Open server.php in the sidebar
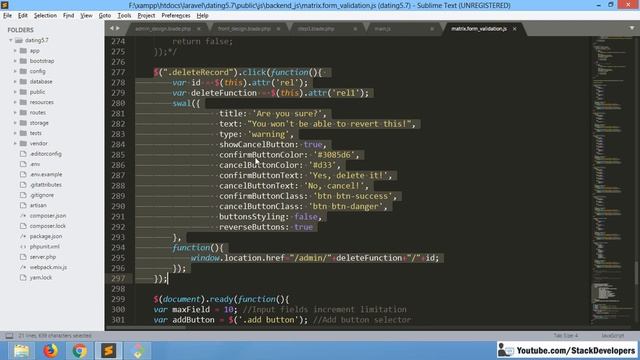The image size is (640, 360). coord(42,257)
